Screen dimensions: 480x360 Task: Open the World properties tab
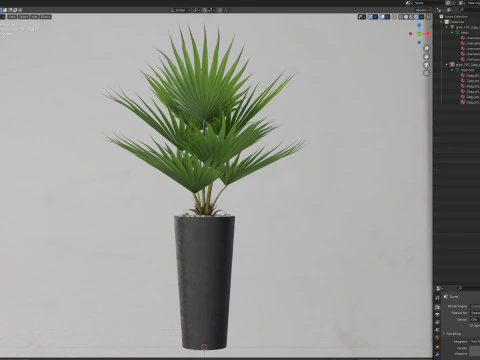pos(437,338)
